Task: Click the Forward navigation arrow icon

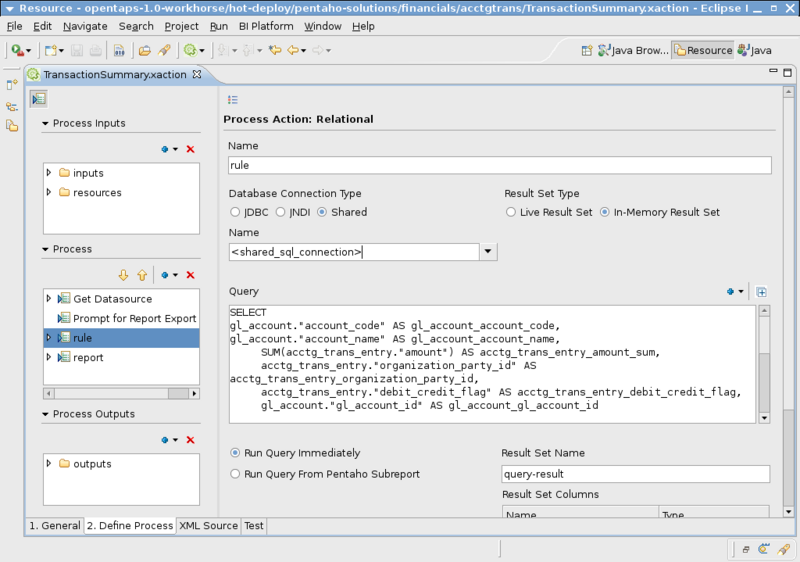Action: (x=317, y=50)
